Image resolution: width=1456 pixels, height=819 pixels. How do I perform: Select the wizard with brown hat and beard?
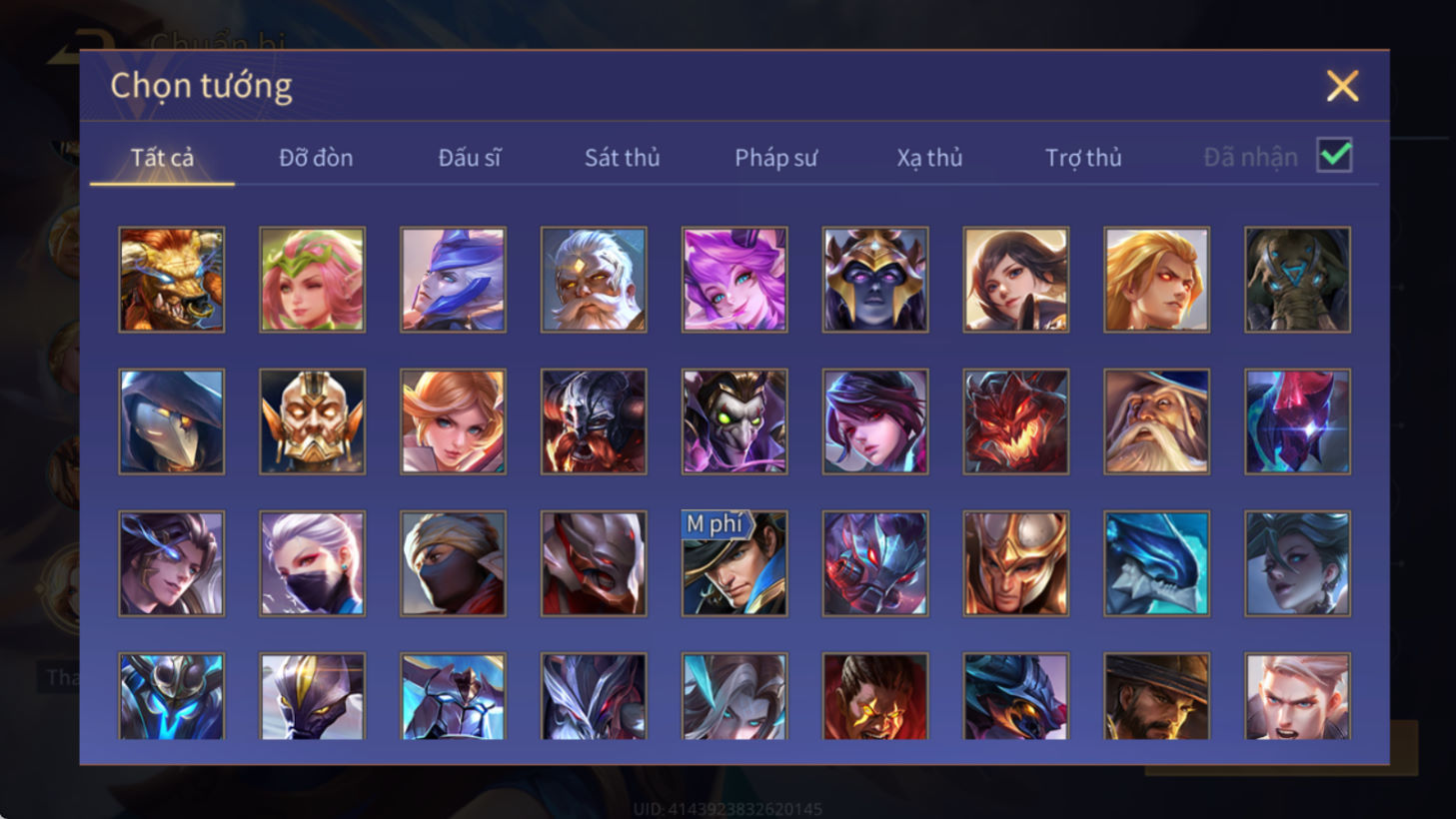[1156, 421]
